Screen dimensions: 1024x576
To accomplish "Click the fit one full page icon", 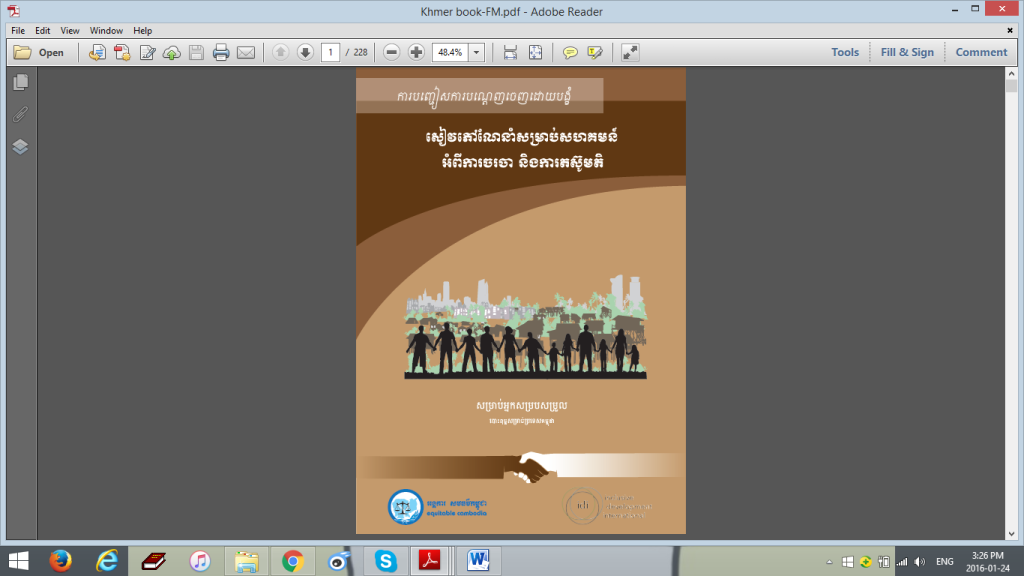I will coord(536,52).
